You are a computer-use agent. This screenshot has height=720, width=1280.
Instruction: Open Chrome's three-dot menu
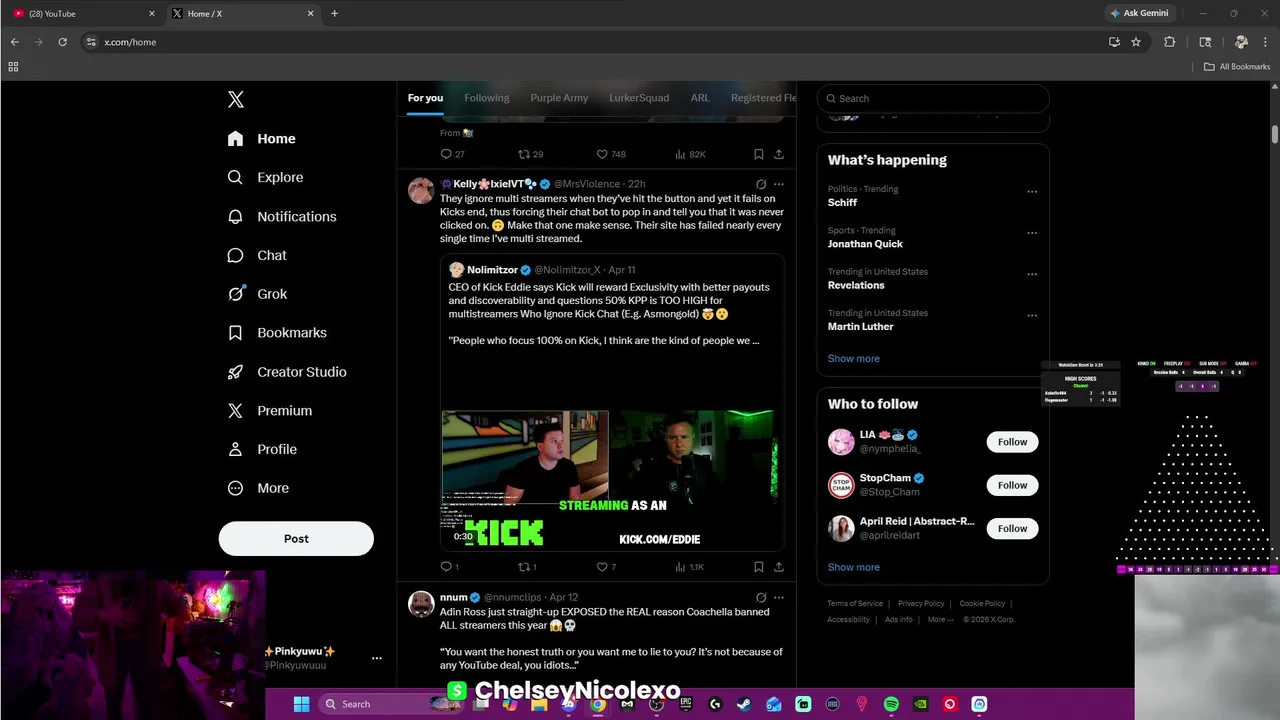pyautogui.click(x=1265, y=42)
